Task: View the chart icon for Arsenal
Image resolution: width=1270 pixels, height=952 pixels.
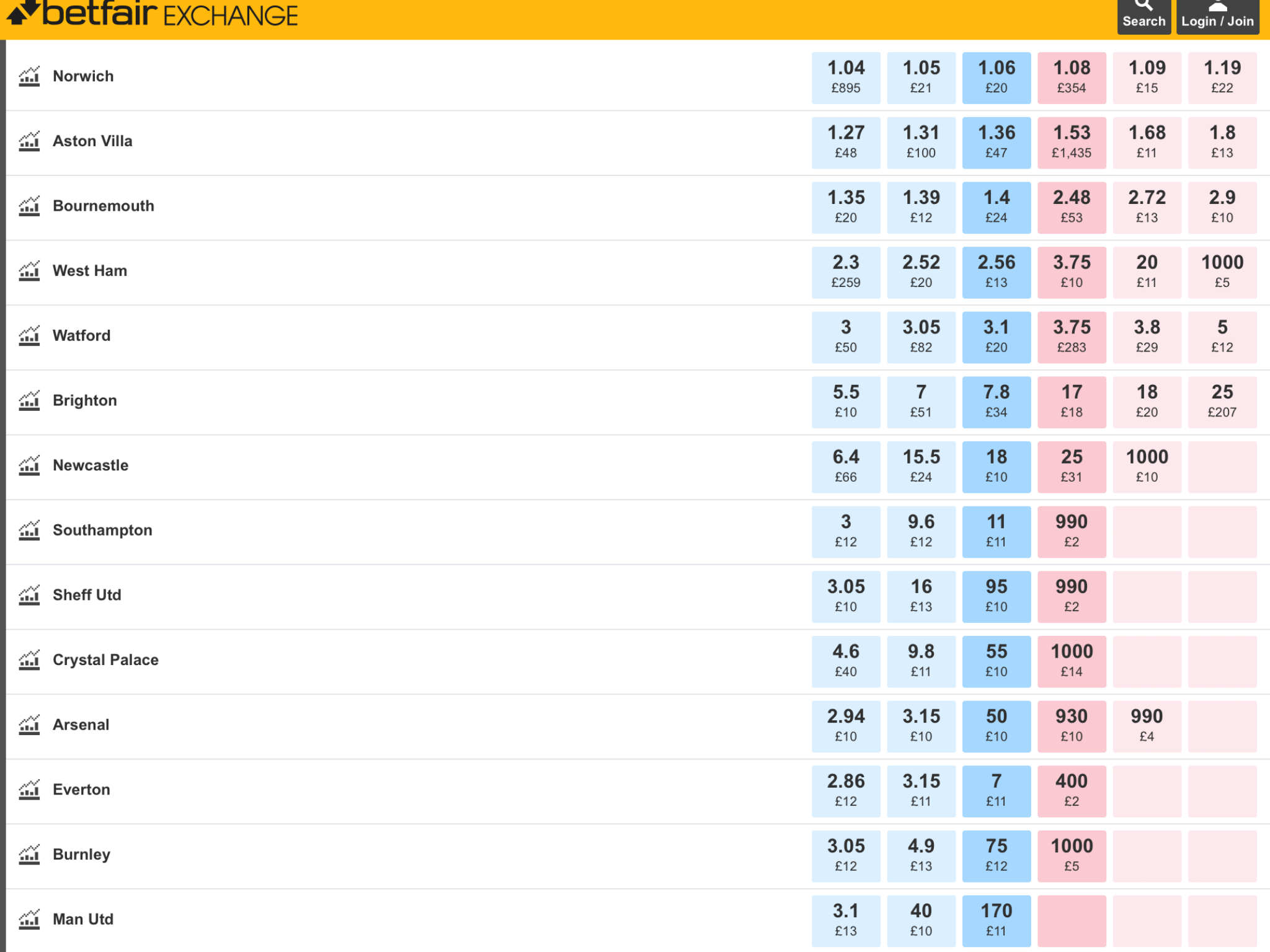Action: pyautogui.click(x=29, y=725)
